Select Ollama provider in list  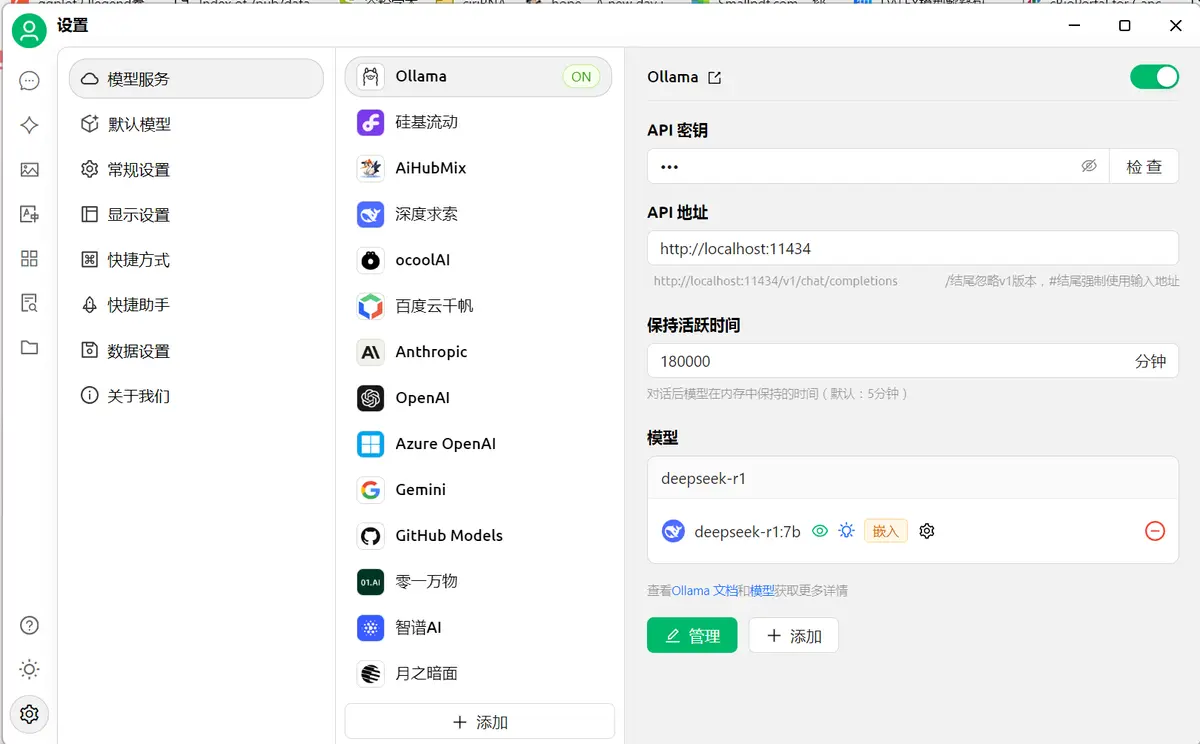(478, 76)
